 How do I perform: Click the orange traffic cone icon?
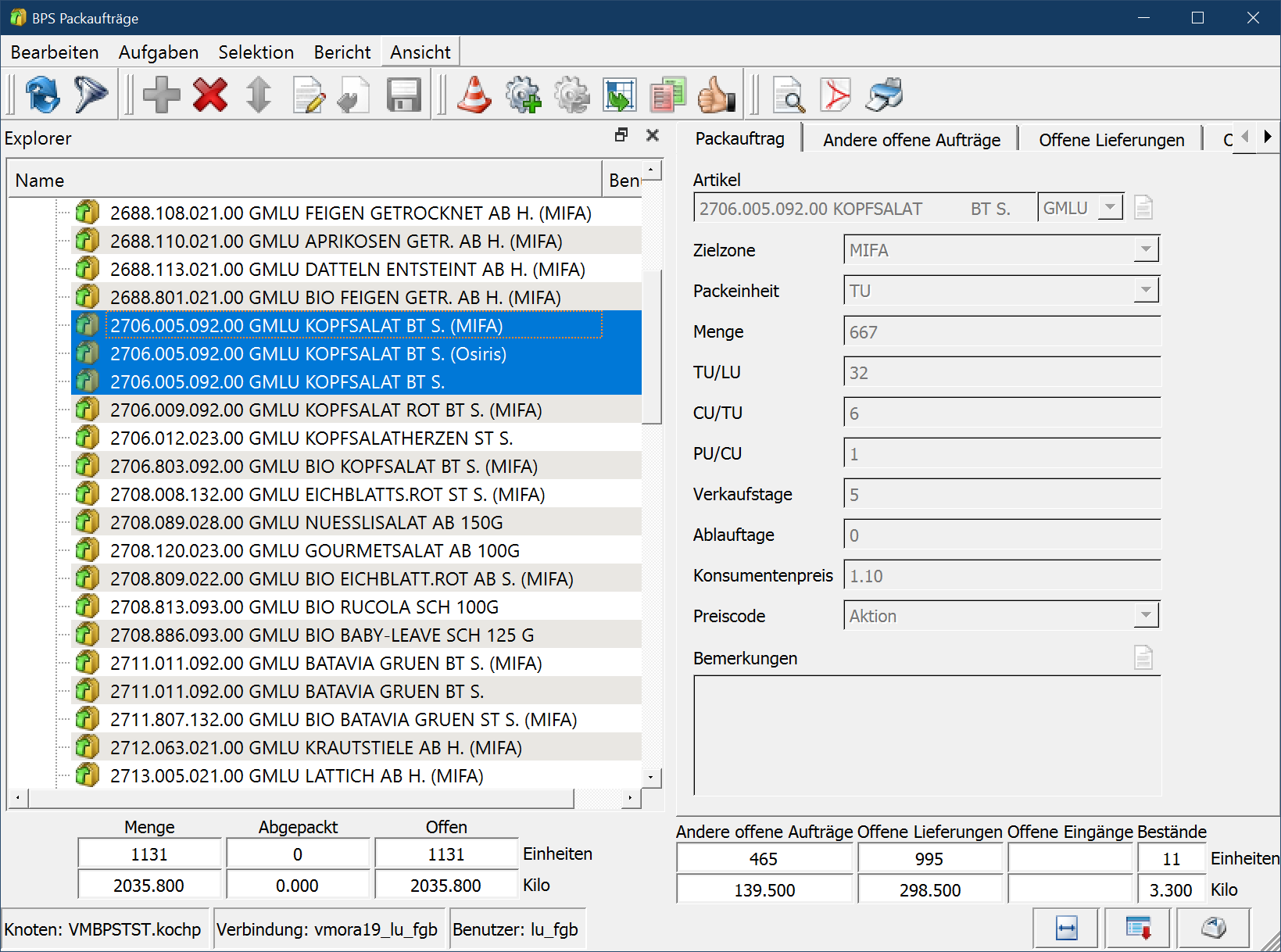(474, 95)
